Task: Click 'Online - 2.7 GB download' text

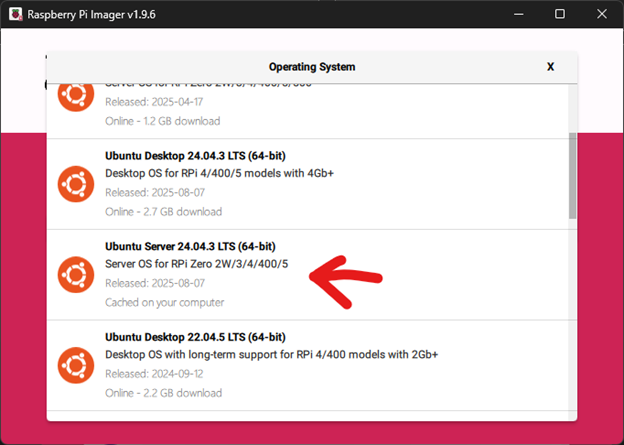Action: [164, 212]
